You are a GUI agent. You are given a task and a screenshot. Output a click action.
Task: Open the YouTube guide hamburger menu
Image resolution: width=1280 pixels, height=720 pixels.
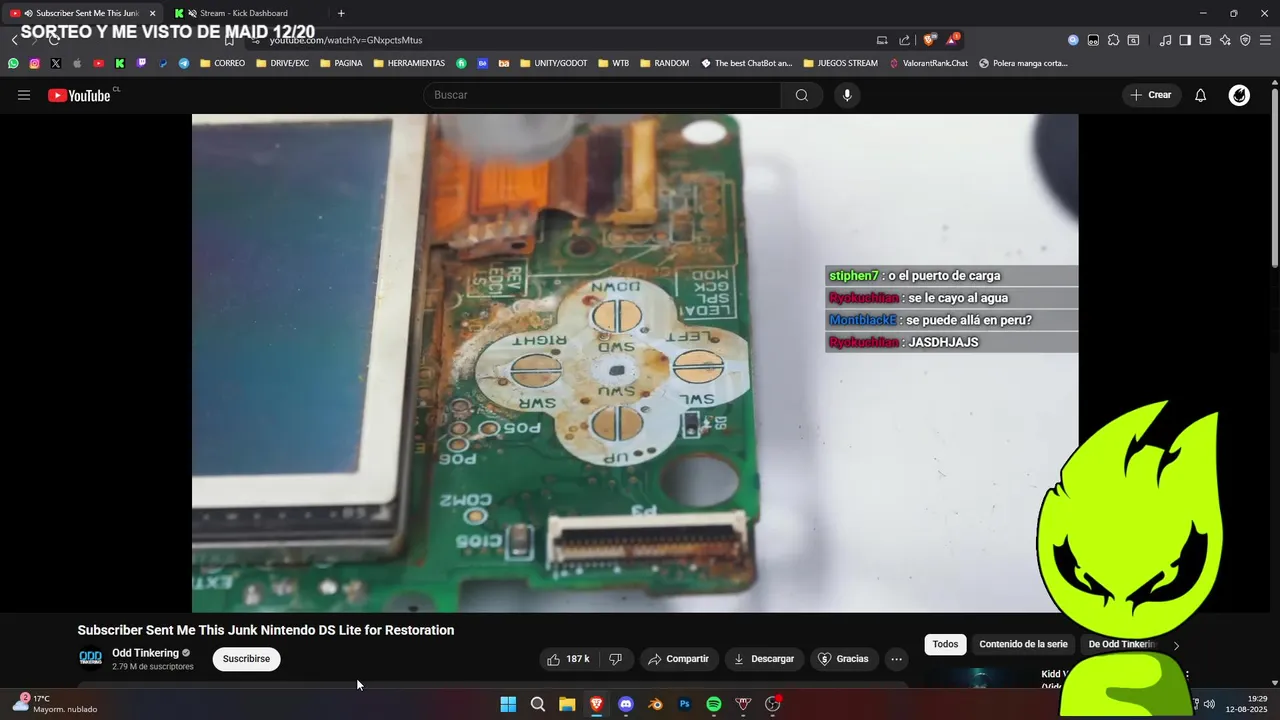(24, 95)
